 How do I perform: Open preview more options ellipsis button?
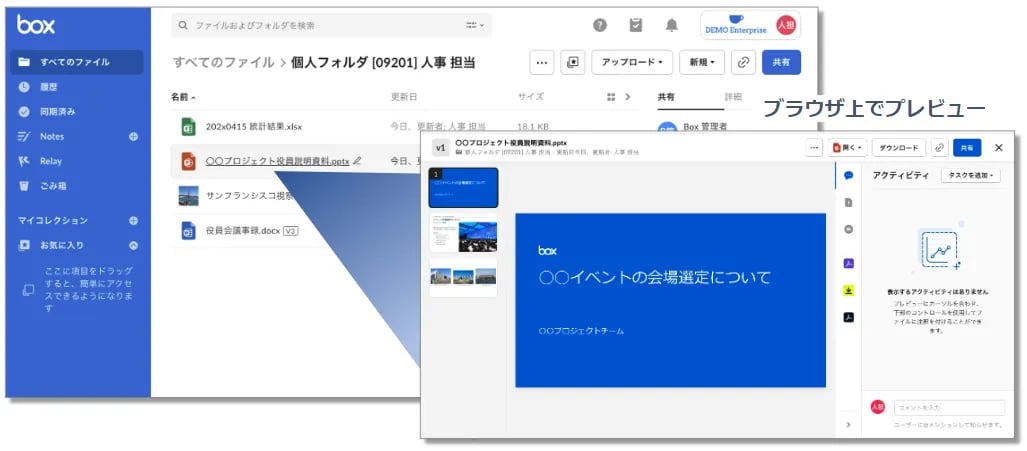point(814,148)
